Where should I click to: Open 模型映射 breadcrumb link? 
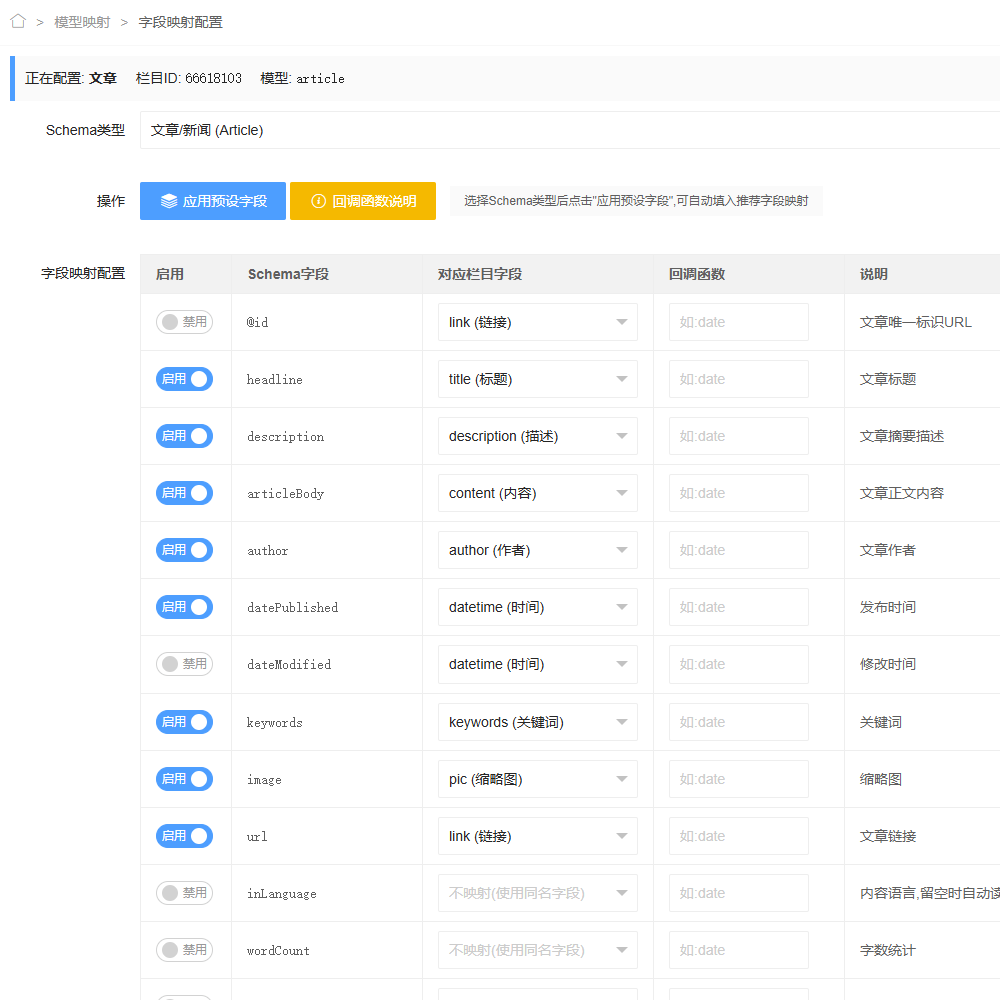click(82, 22)
